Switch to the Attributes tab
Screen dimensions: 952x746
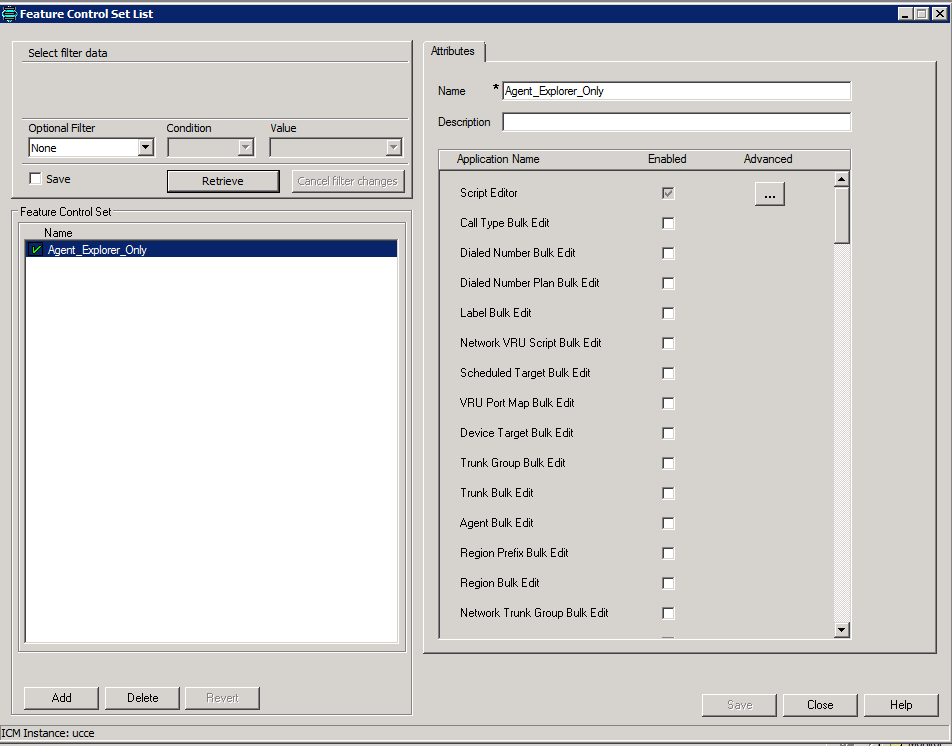pos(453,51)
